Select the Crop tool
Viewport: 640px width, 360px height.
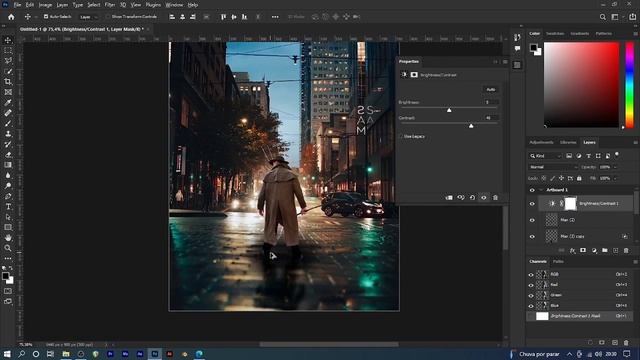tap(8, 82)
